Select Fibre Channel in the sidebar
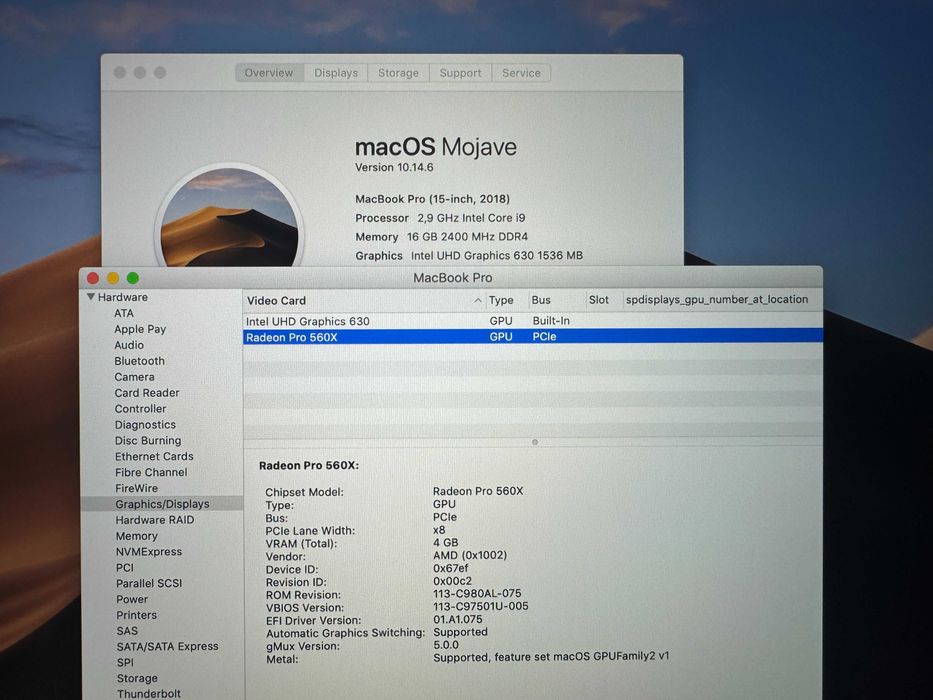The width and height of the screenshot is (933, 700). point(151,473)
